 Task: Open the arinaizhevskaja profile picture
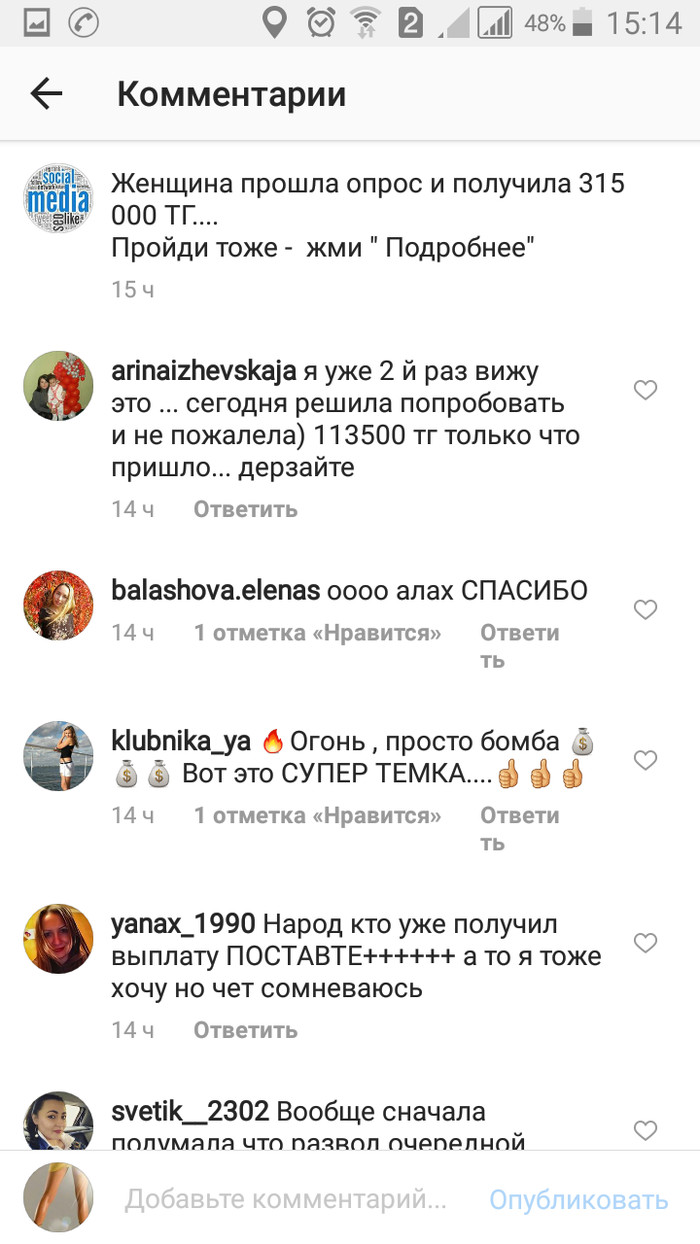point(58,386)
